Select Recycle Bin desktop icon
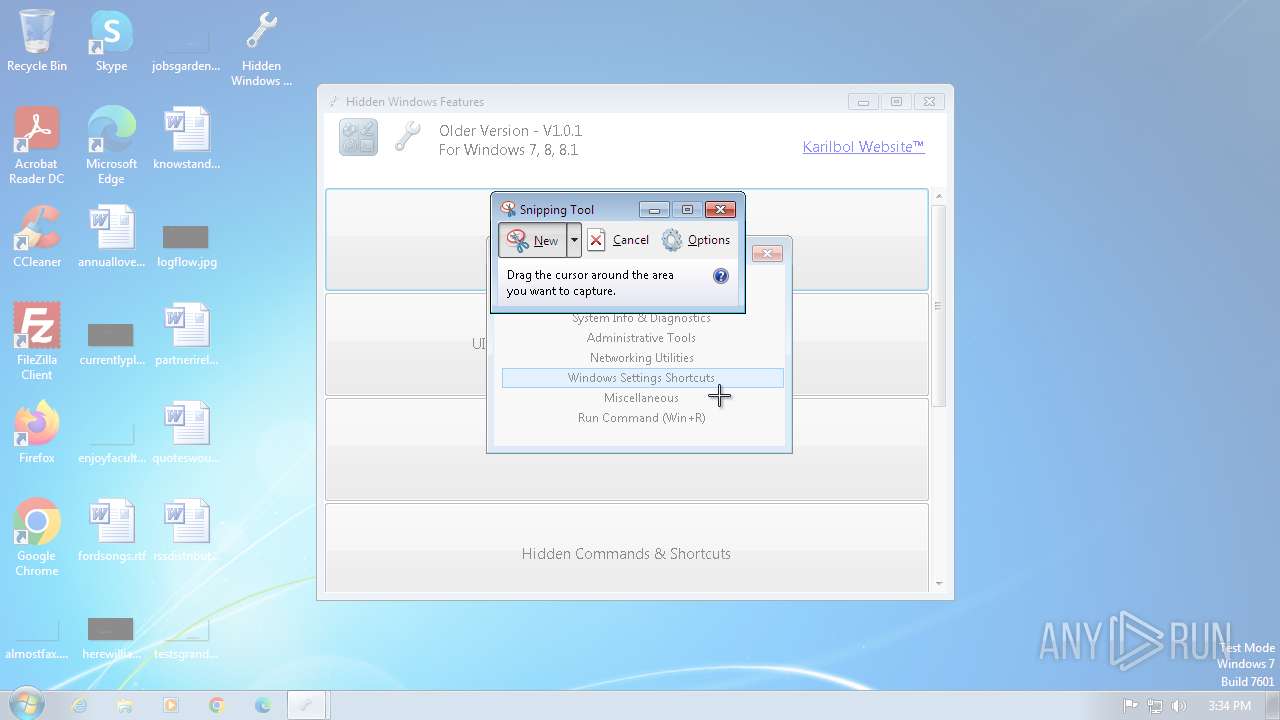 click(x=37, y=41)
